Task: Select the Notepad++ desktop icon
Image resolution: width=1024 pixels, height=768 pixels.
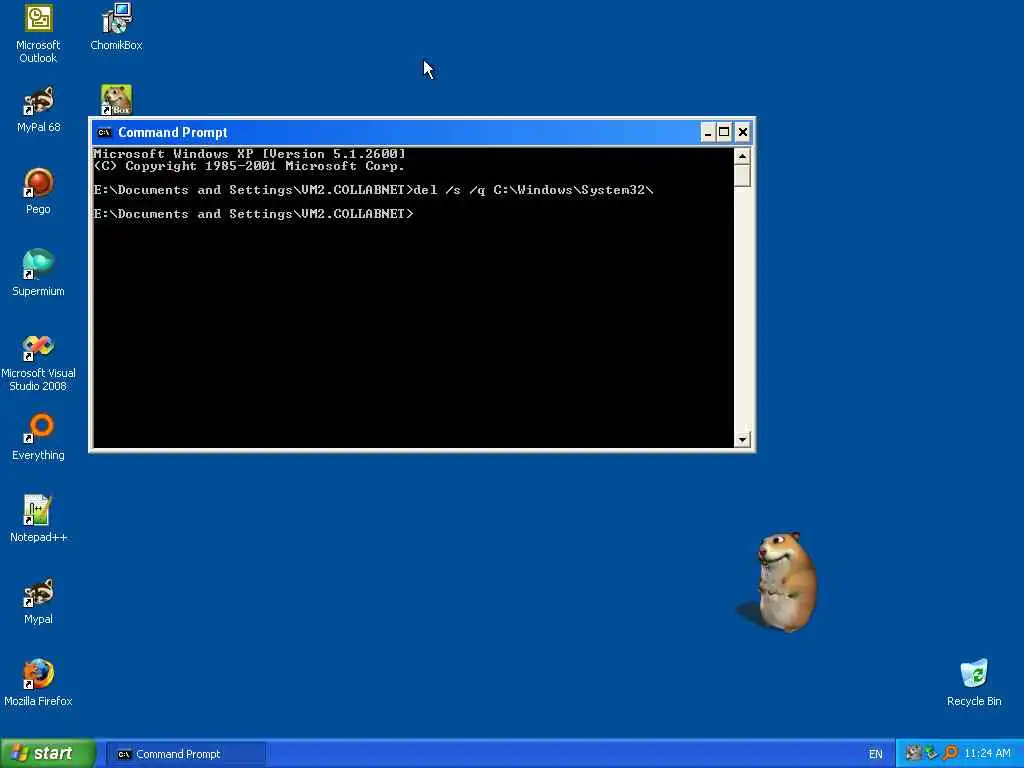Action: [38, 519]
